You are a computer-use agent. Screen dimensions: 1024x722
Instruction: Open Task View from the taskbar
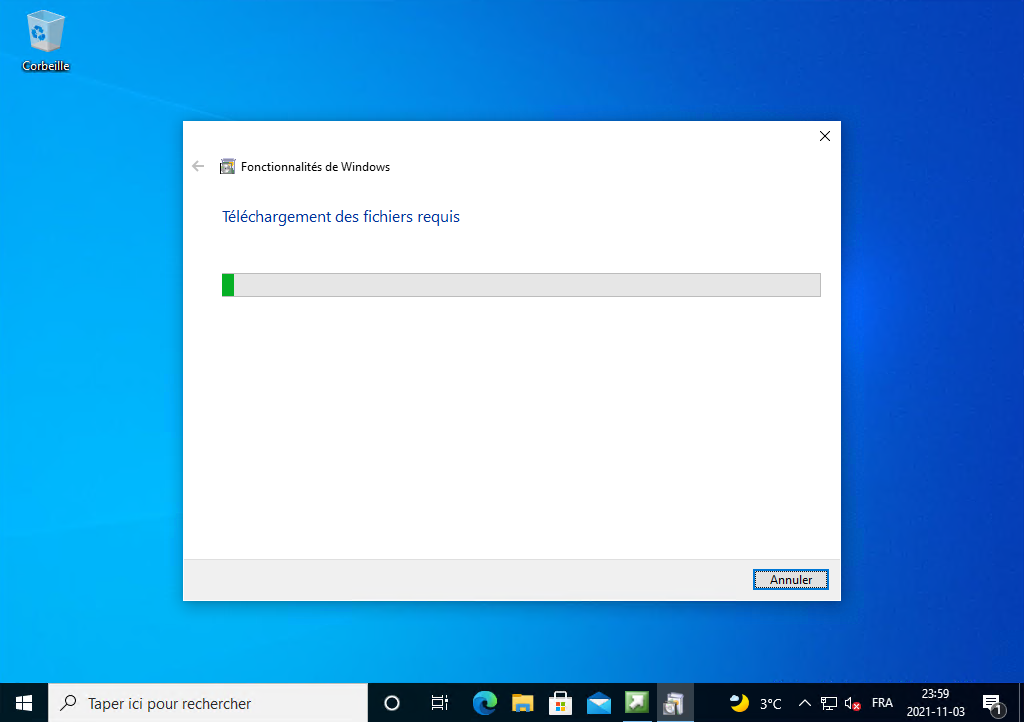click(x=439, y=703)
